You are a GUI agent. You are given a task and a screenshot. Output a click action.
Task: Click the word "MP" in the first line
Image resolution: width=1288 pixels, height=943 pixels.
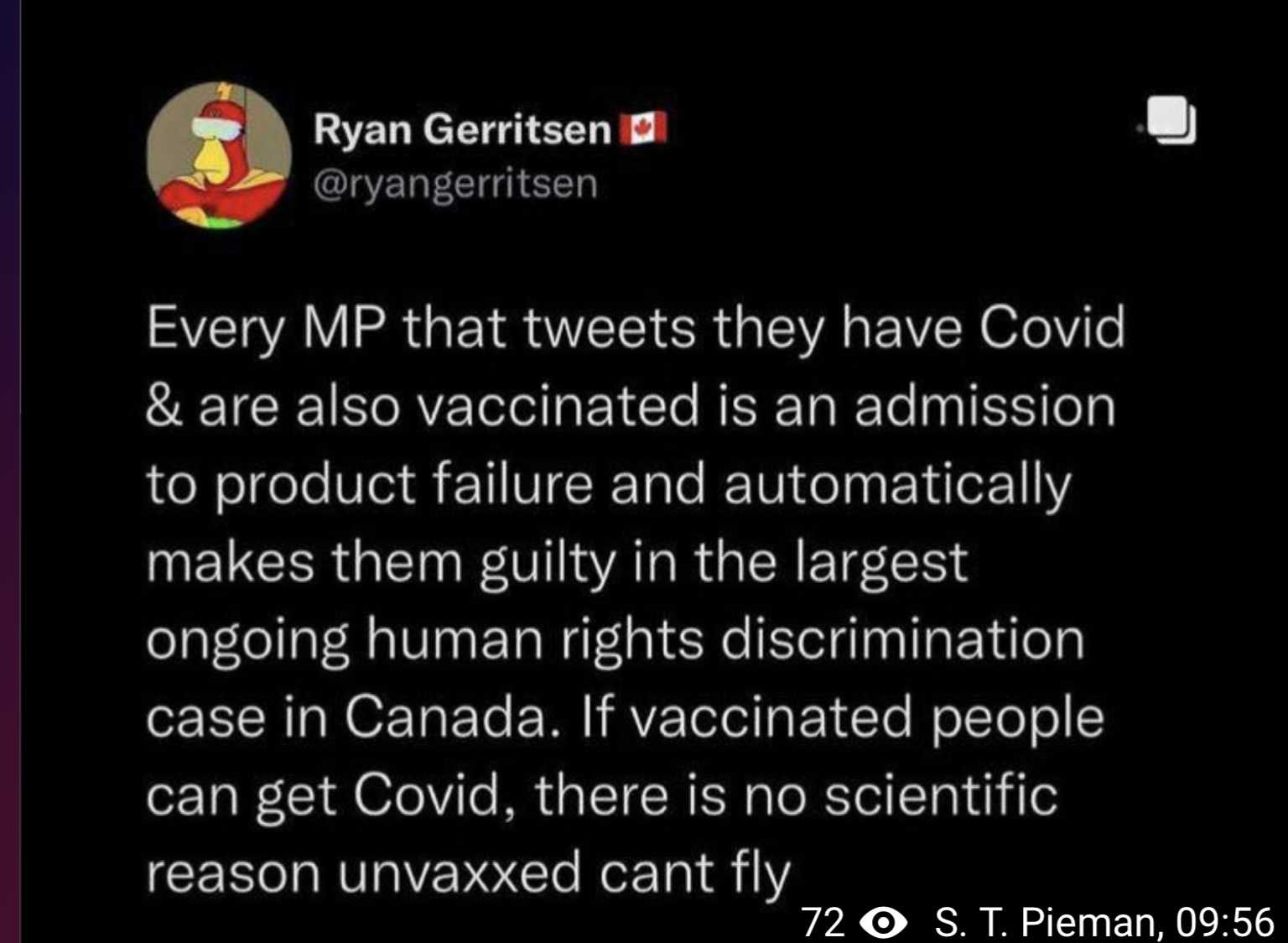[x=345, y=327]
